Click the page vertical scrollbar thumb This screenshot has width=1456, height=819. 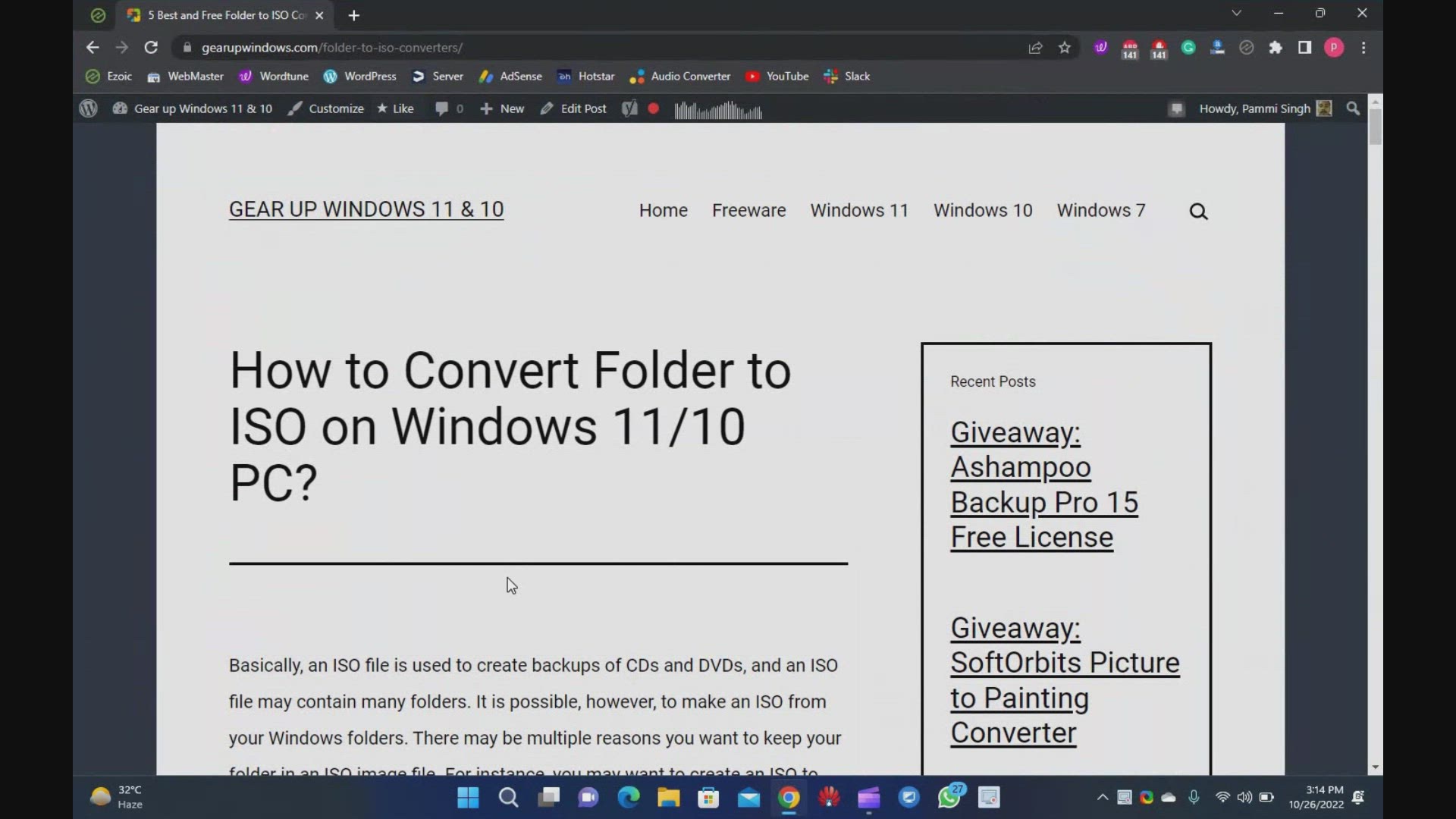click(1375, 126)
